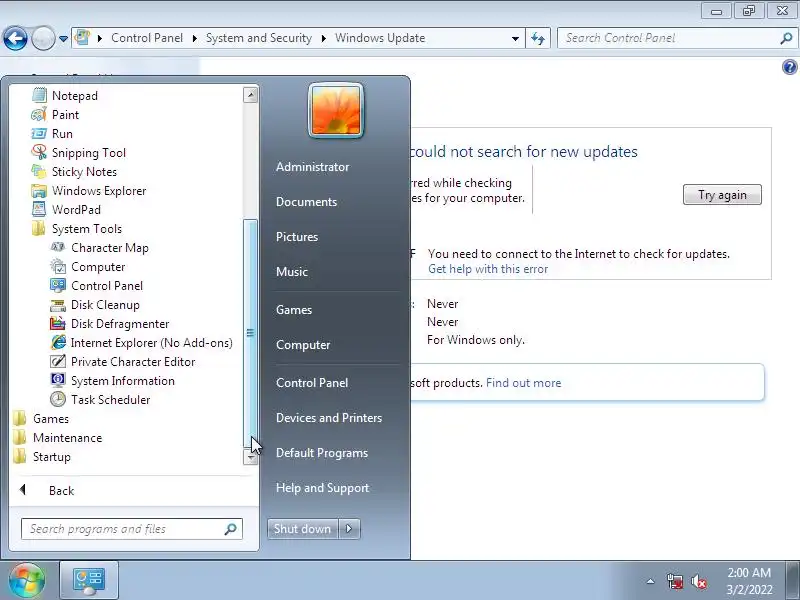The image size is (800, 600).
Task: Click the programs list scroll down arrow
Action: pos(251,457)
